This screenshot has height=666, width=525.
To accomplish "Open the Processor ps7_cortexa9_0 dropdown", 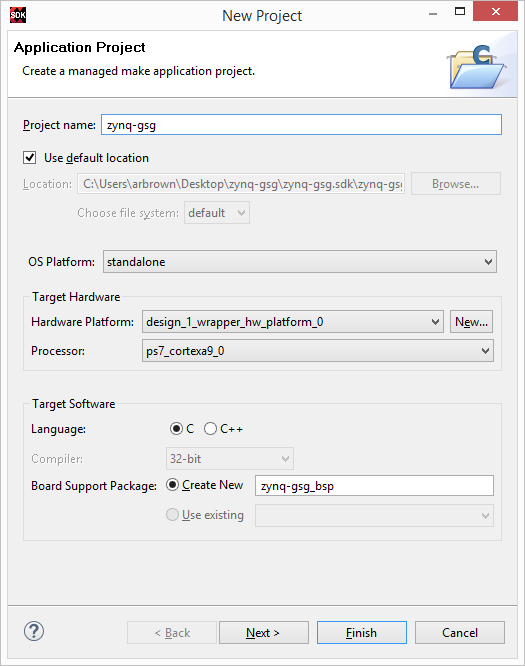I will pyautogui.click(x=318, y=351).
